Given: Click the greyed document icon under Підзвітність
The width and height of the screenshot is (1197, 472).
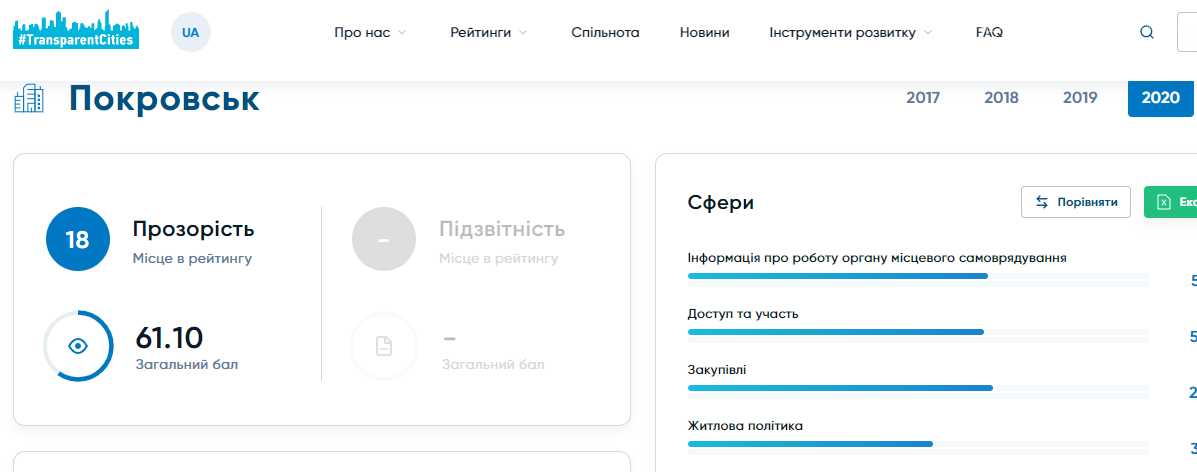Looking at the screenshot, I should click(384, 346).
